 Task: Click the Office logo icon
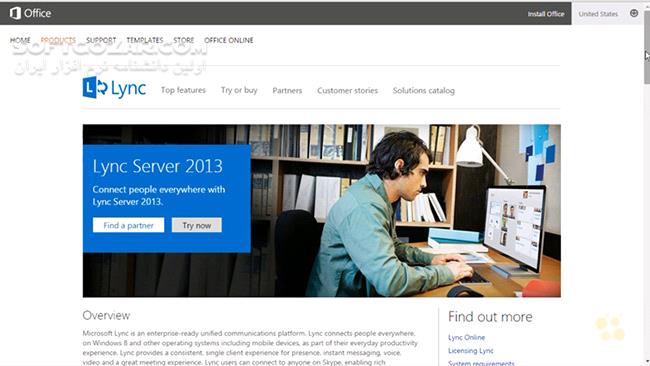coord(15,13)
